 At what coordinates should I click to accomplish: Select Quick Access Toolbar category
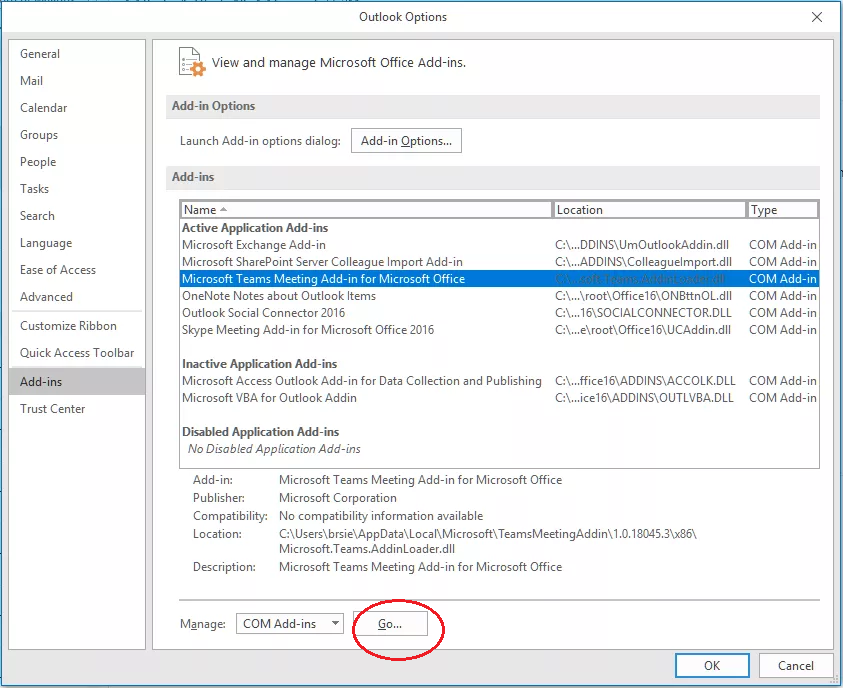[x=77, y=353]
